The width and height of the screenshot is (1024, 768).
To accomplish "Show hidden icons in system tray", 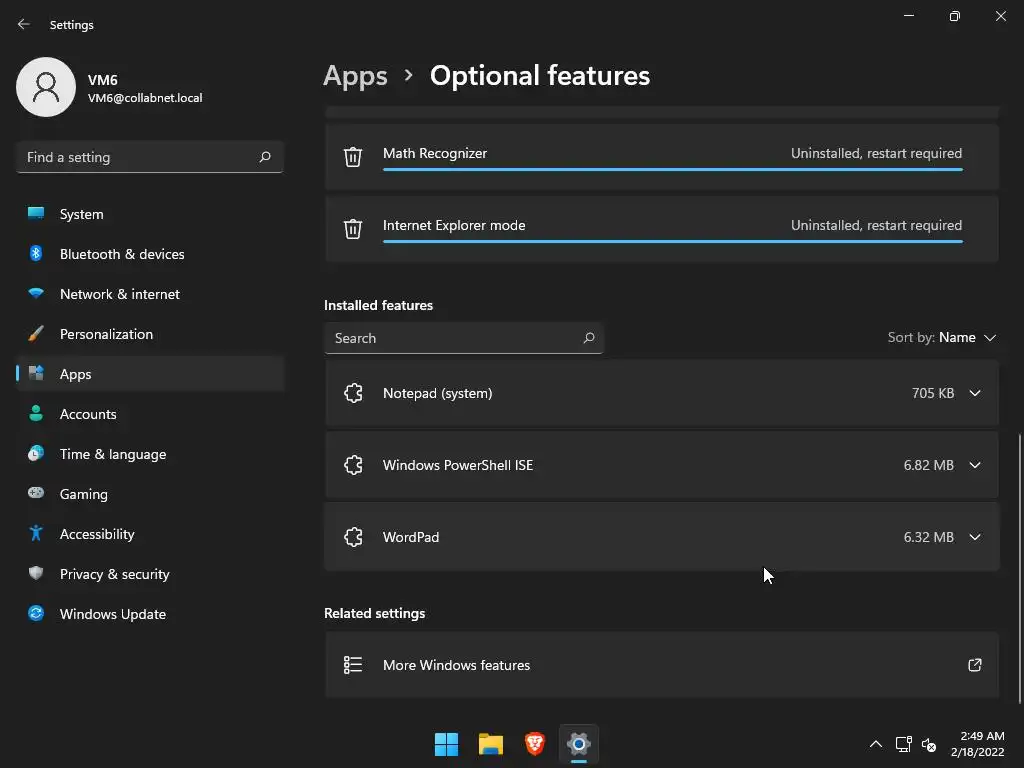I will tap(876, 744).
